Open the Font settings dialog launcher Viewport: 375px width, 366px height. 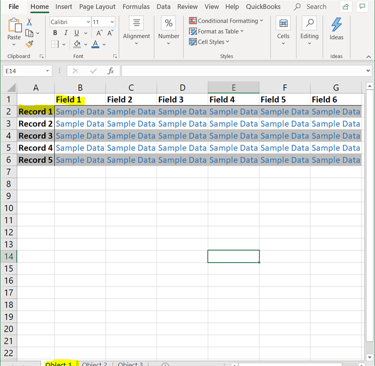(x=115, y=56)
